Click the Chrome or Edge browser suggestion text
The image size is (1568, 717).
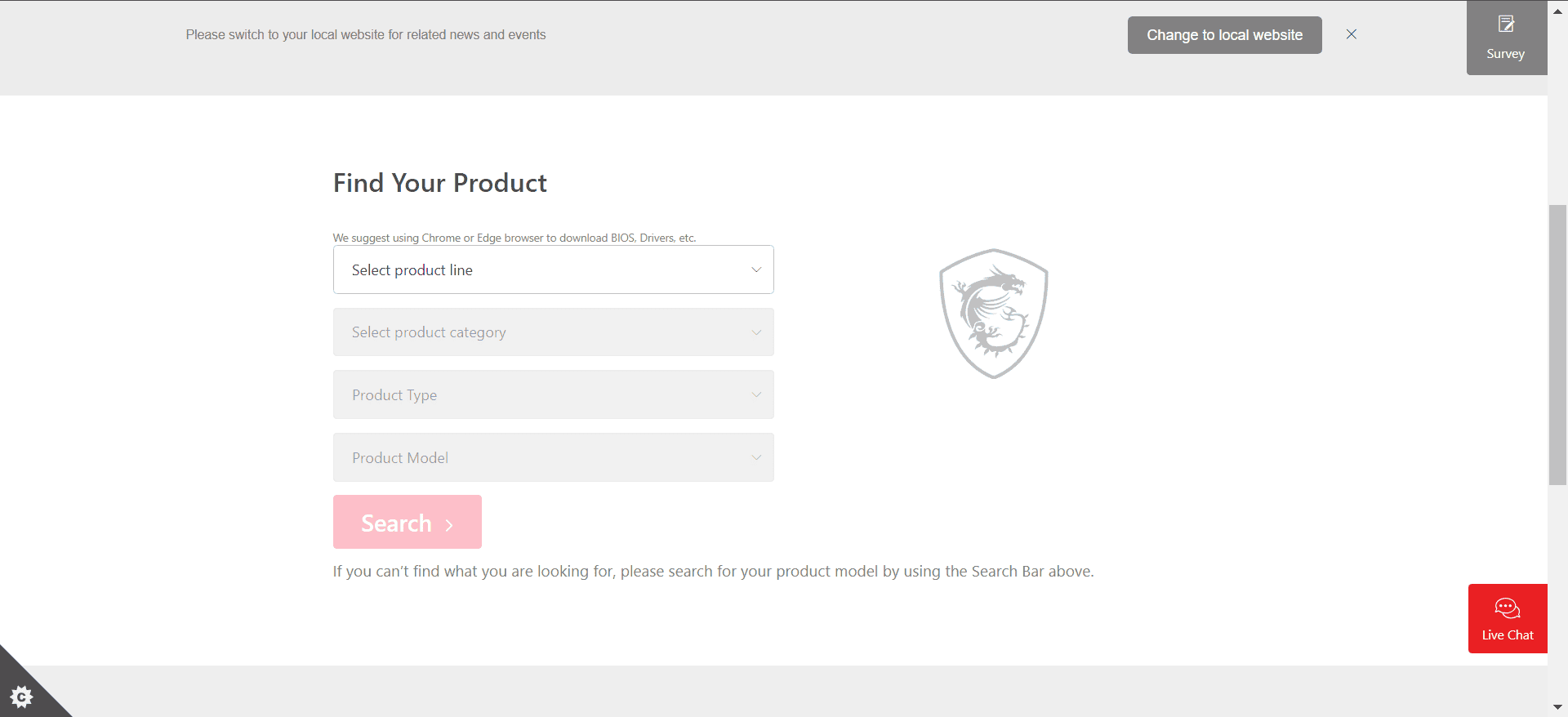coord(514,238)
